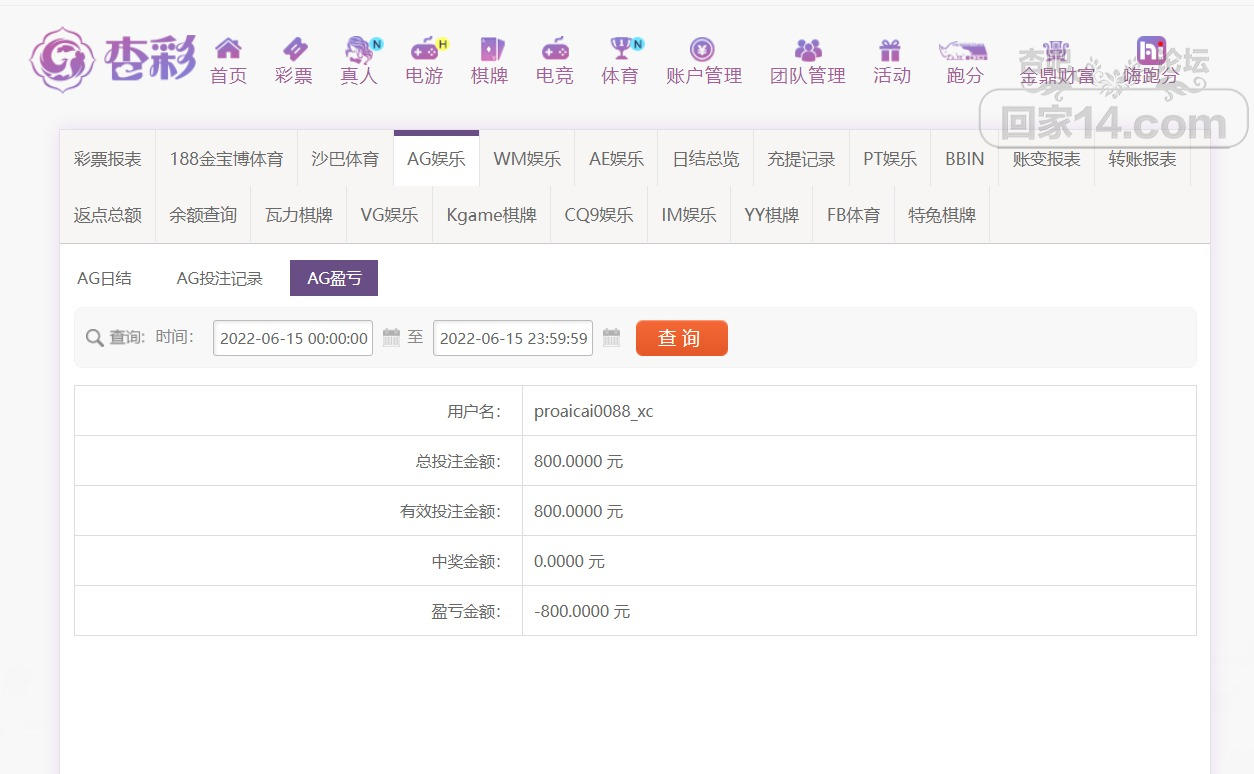Select the AG投注记录 sub-tab
The image size is (1254, 774).
pos(219,279)
